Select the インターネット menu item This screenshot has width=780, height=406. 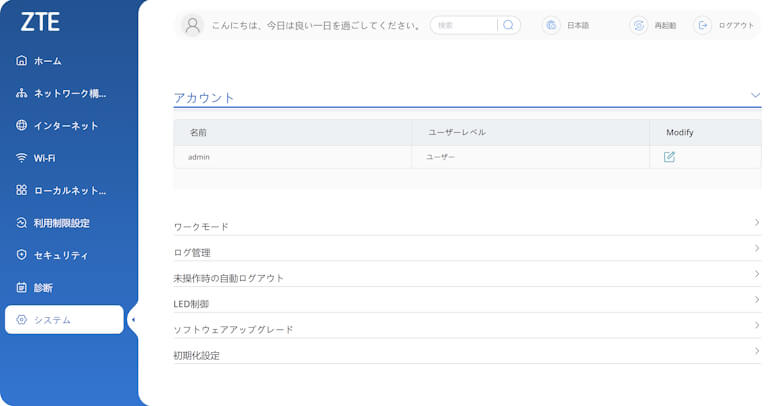[65, 126]
